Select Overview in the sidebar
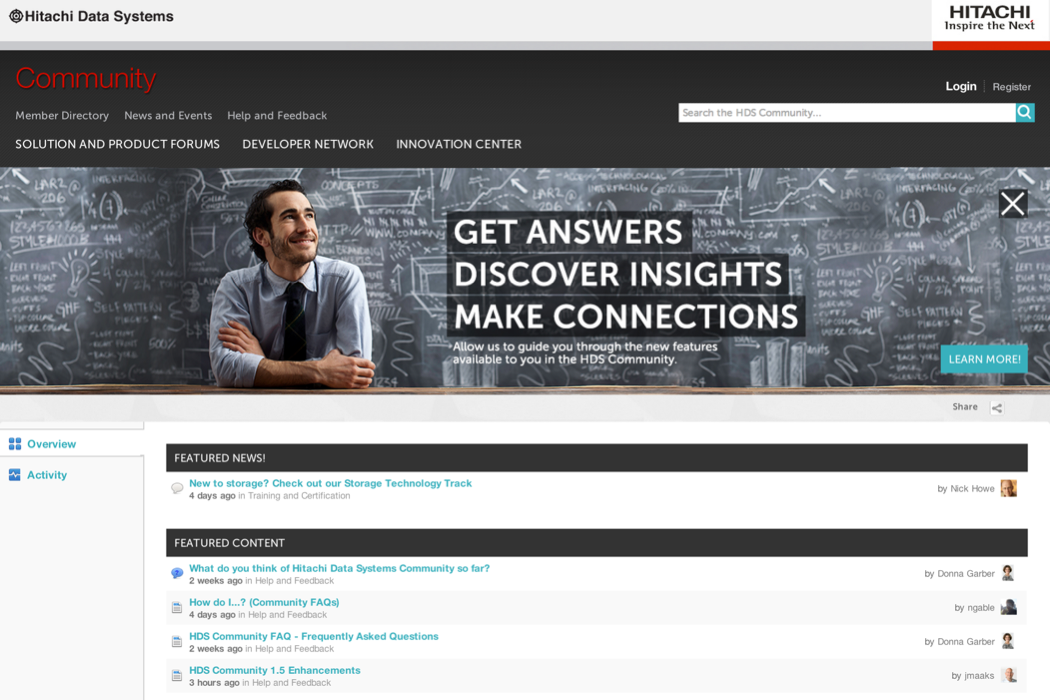 pyautogui.click(x=52, y=444)
